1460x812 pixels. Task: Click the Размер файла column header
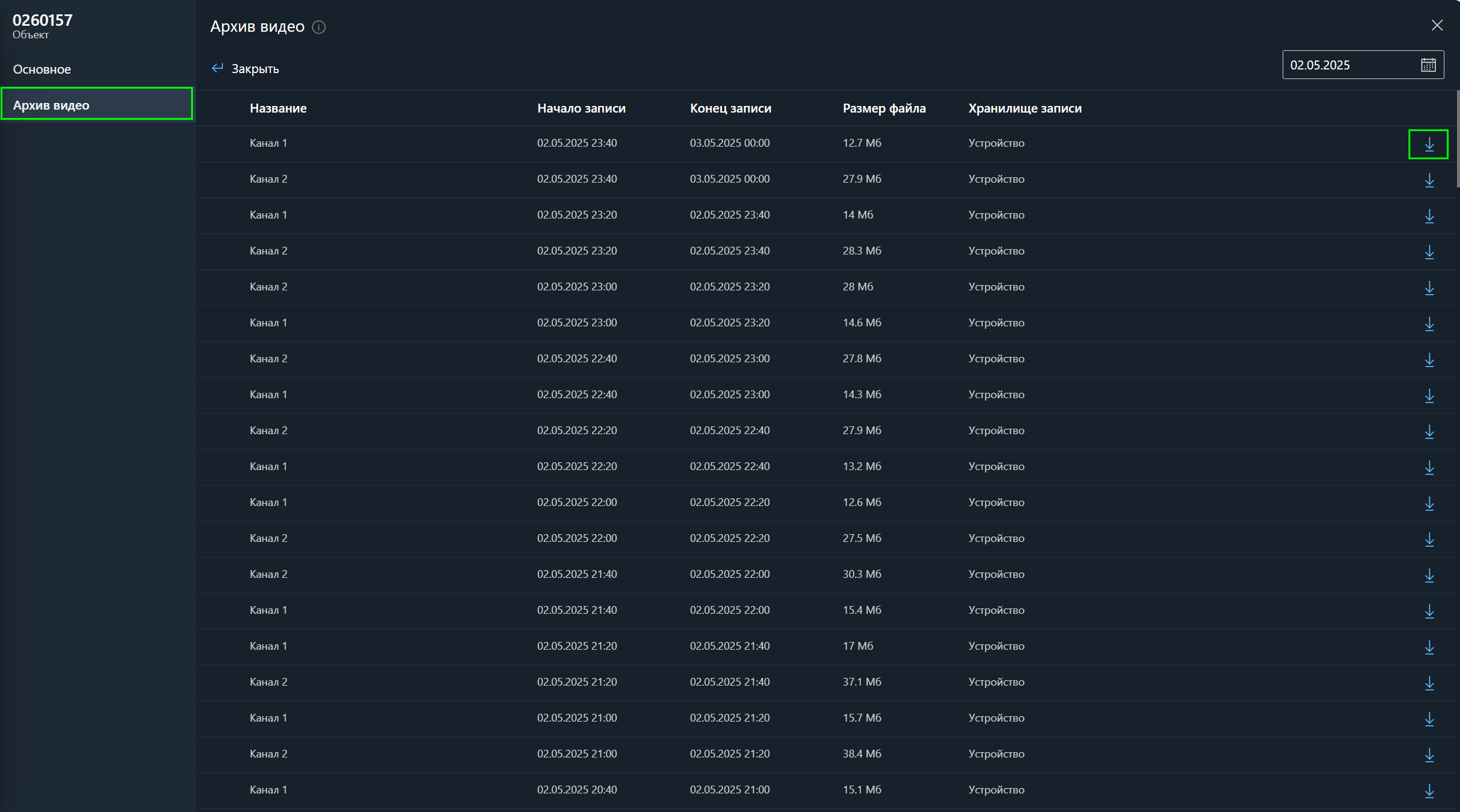884,108
